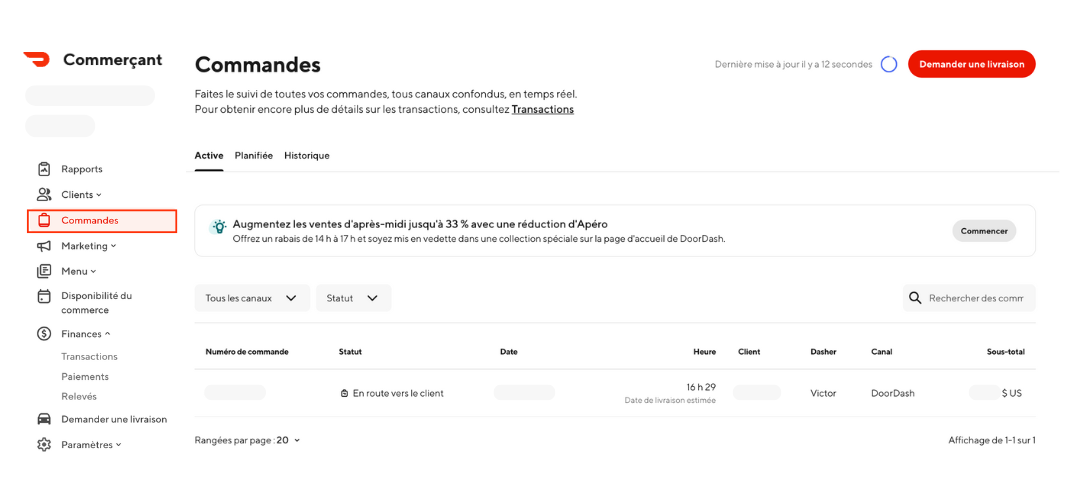Change Rangées par page value
This screenshot has height=500, width=1080.
tap(288, 440)
